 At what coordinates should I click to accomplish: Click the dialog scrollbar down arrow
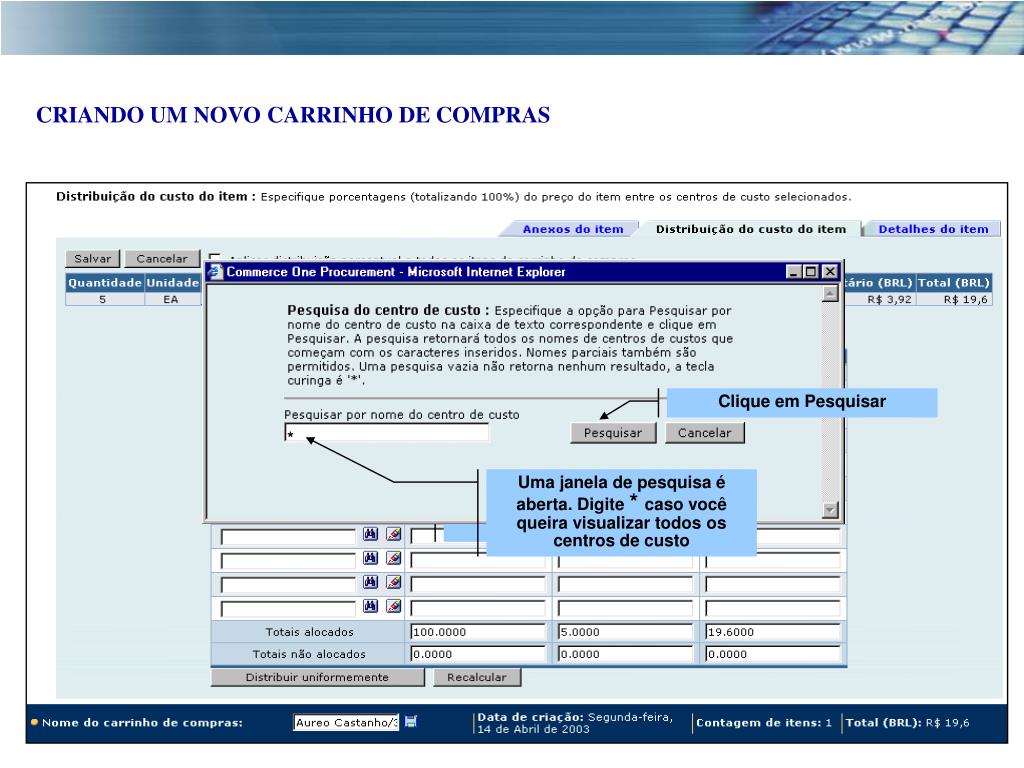tap(829, 510)
